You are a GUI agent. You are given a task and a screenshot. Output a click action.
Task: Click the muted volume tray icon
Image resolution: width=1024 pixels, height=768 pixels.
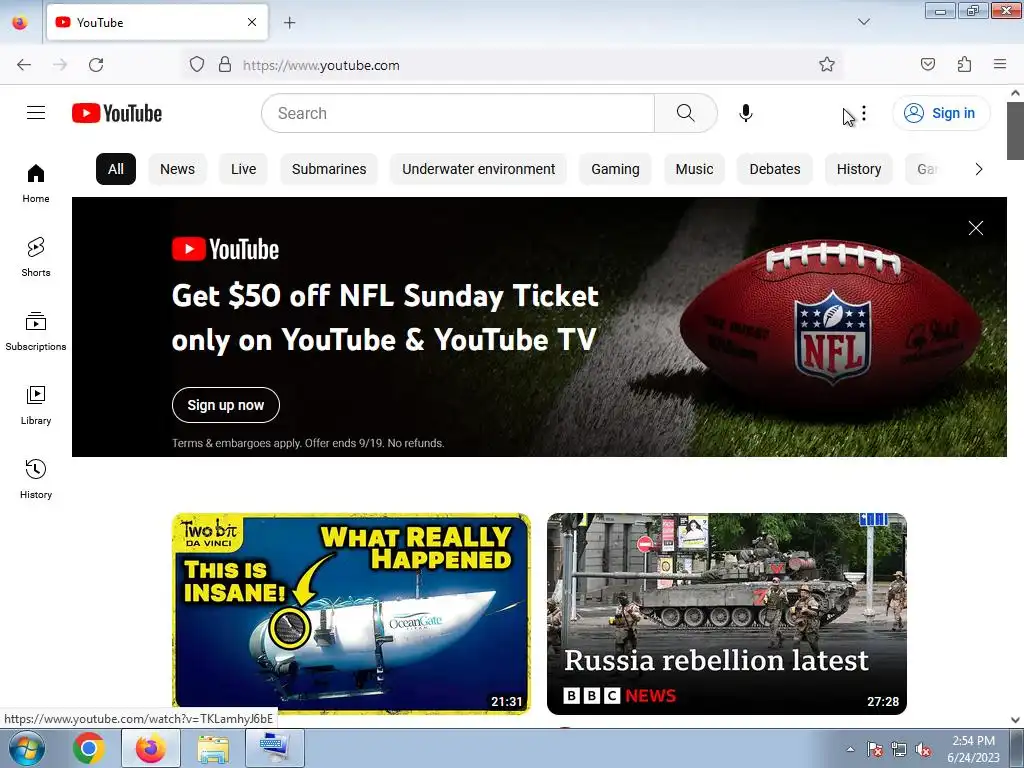pyautogui.click(x=923, y=749)
